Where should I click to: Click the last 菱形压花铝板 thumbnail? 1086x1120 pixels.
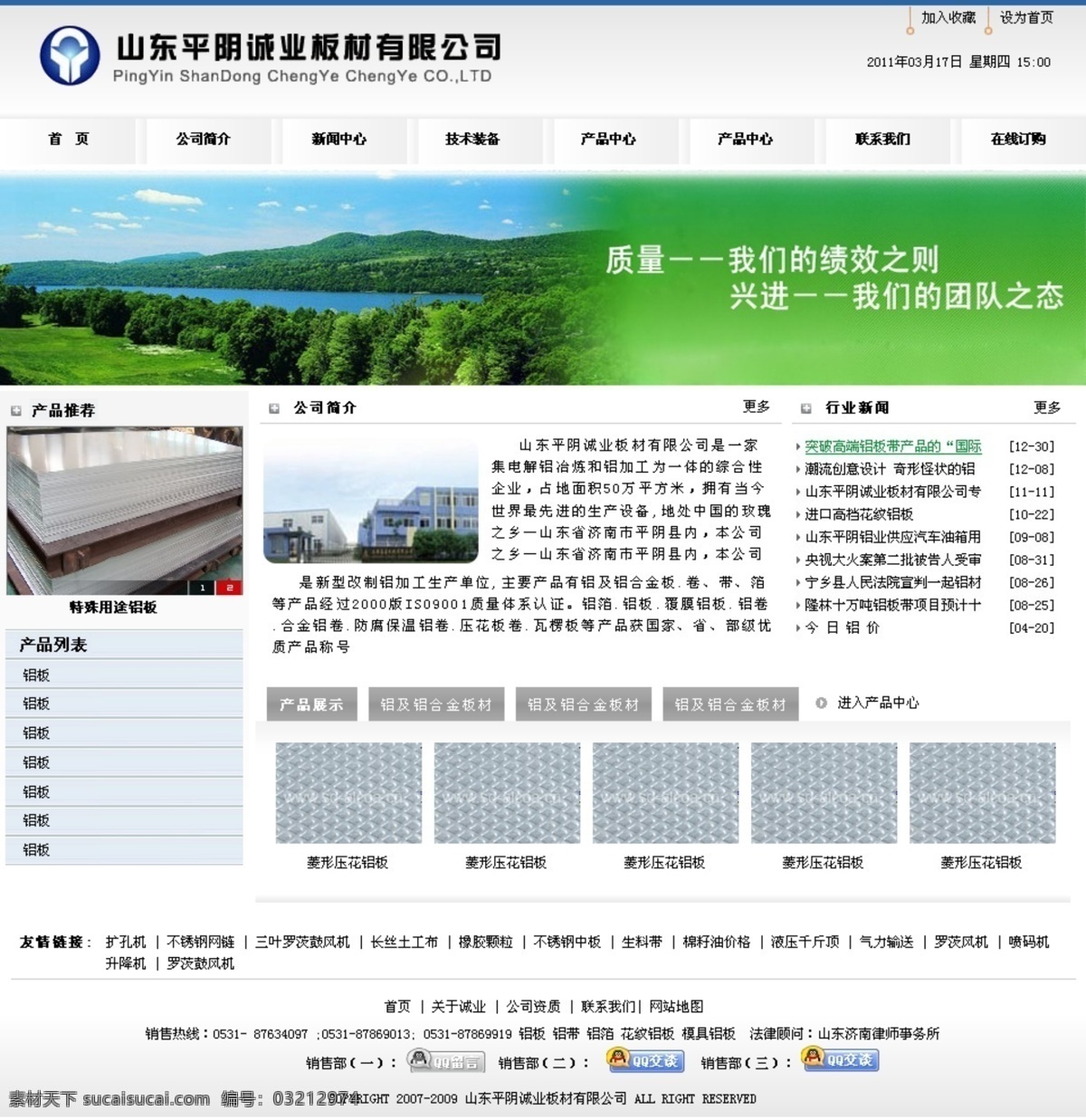[x=982, y=793]
